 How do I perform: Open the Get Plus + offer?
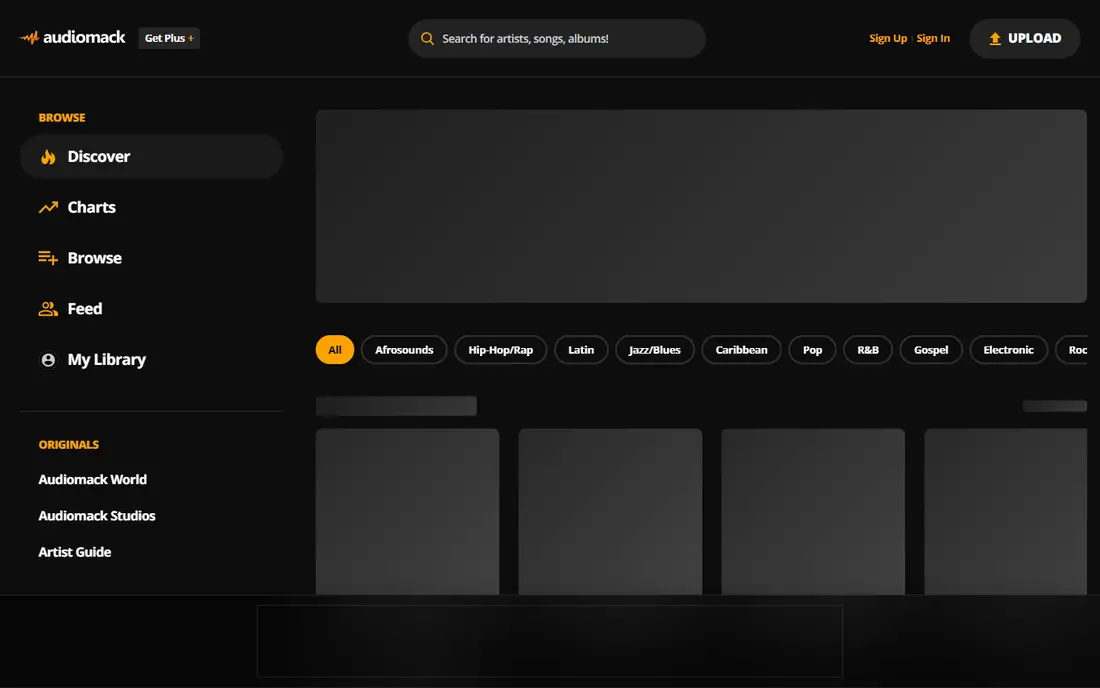click(169, 38)
